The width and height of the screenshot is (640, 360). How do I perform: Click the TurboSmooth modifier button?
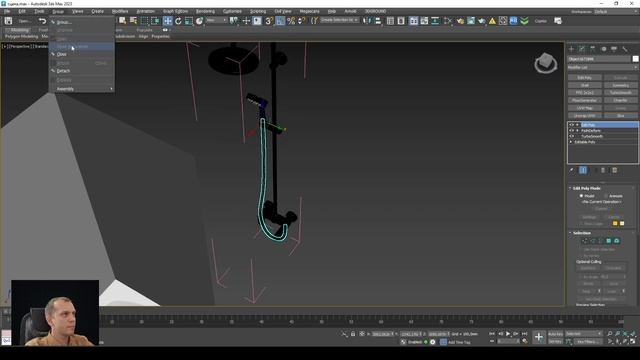tap(620, 93)
